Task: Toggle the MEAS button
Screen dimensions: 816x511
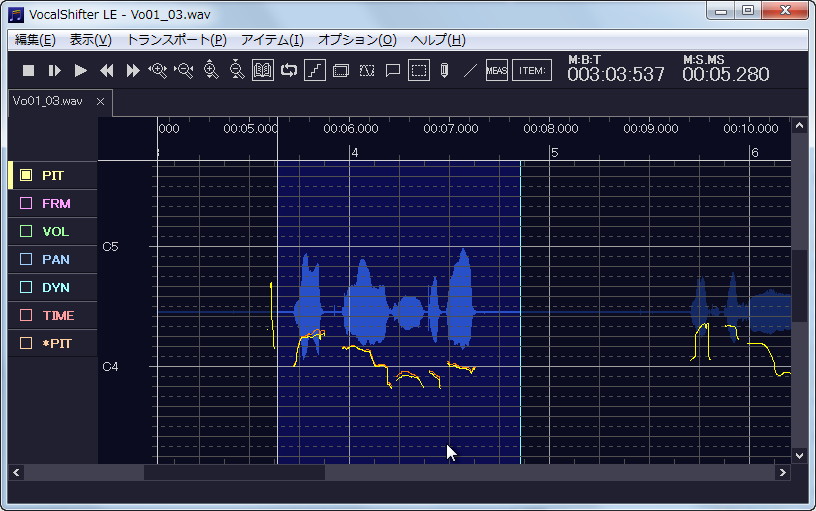Action: point(497,70)
